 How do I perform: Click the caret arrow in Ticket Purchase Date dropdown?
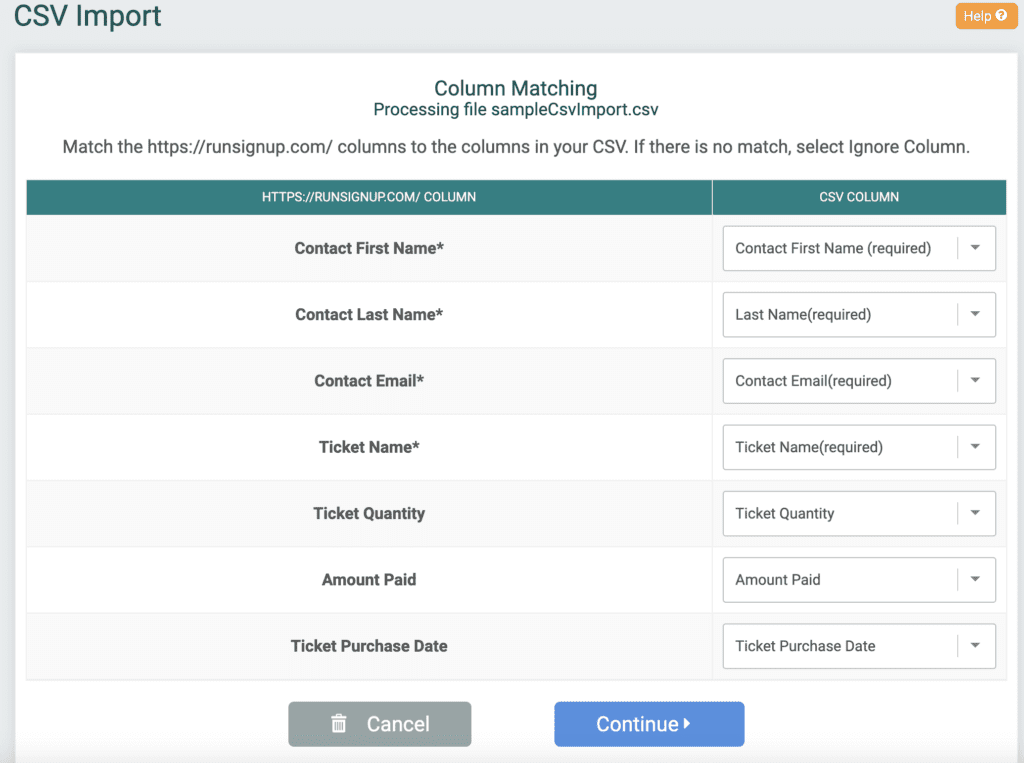tap(975, 645)
